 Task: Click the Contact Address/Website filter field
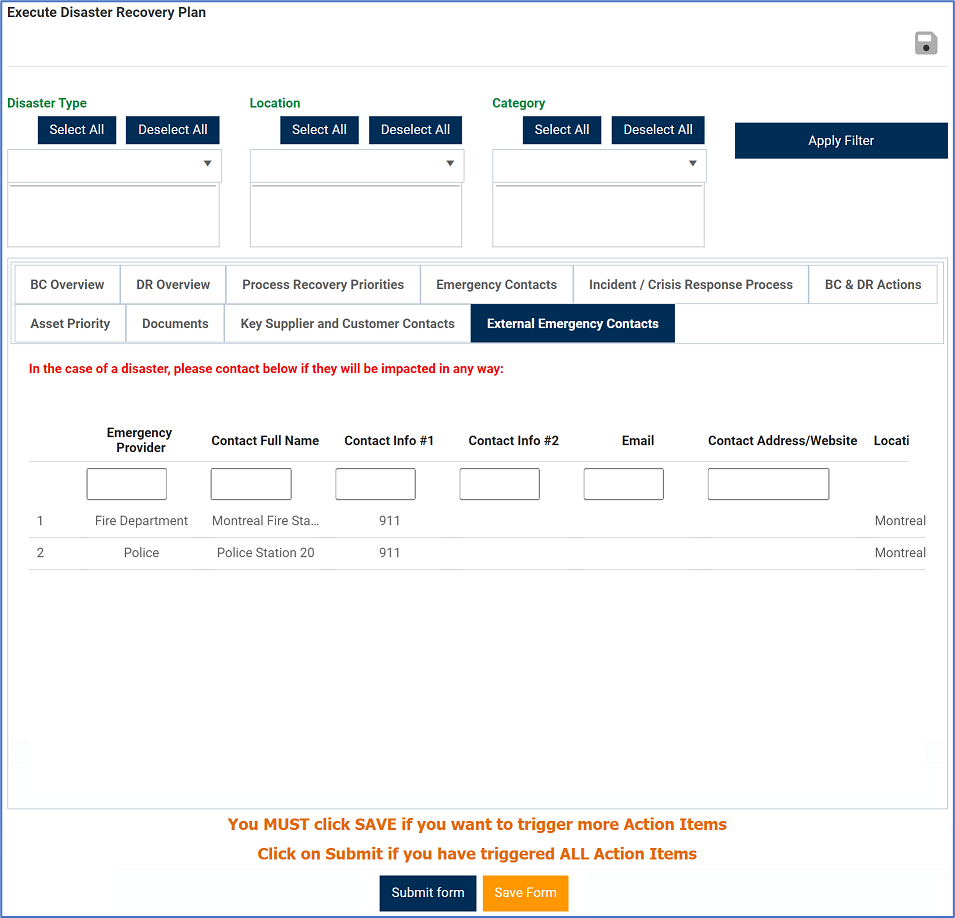[768, 484]
